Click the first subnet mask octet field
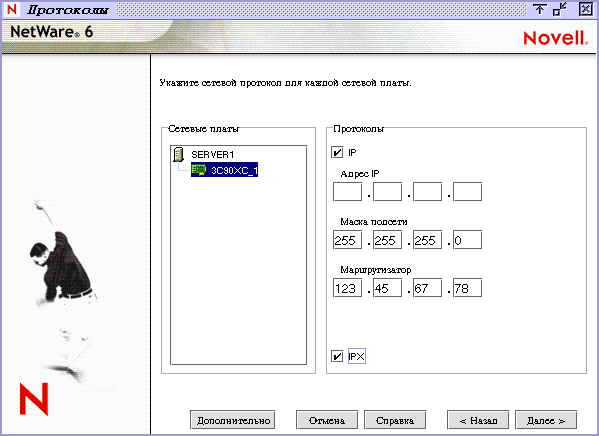Viewport: 599px width, 436px height. [348, 240]
